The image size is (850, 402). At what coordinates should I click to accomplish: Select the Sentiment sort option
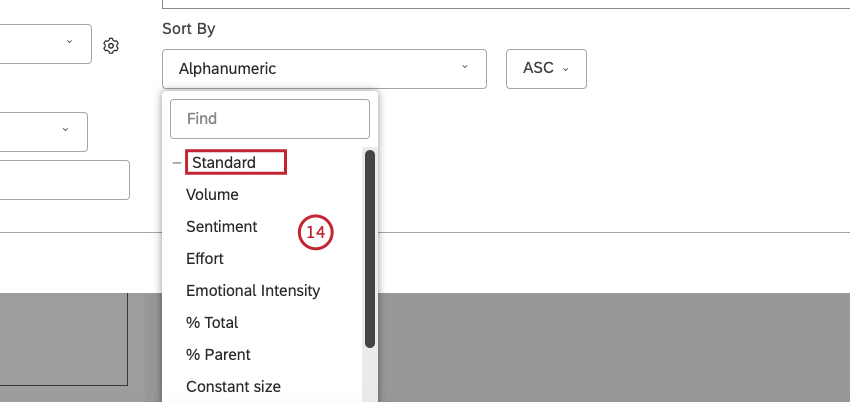(x=221, y=227)
